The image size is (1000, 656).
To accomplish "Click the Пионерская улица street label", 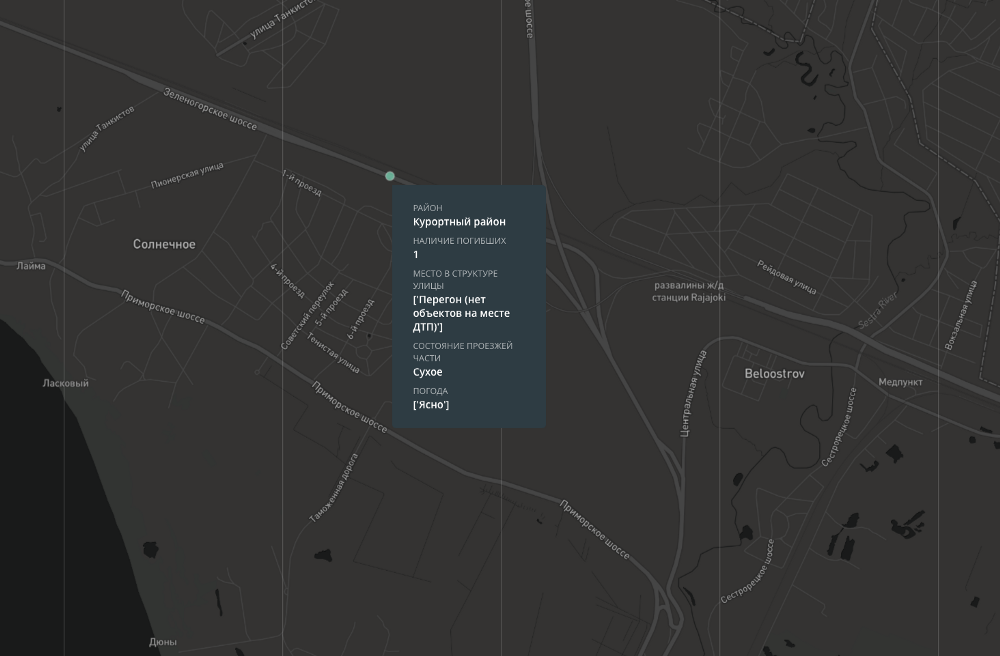I will click(x=187, y=176).
